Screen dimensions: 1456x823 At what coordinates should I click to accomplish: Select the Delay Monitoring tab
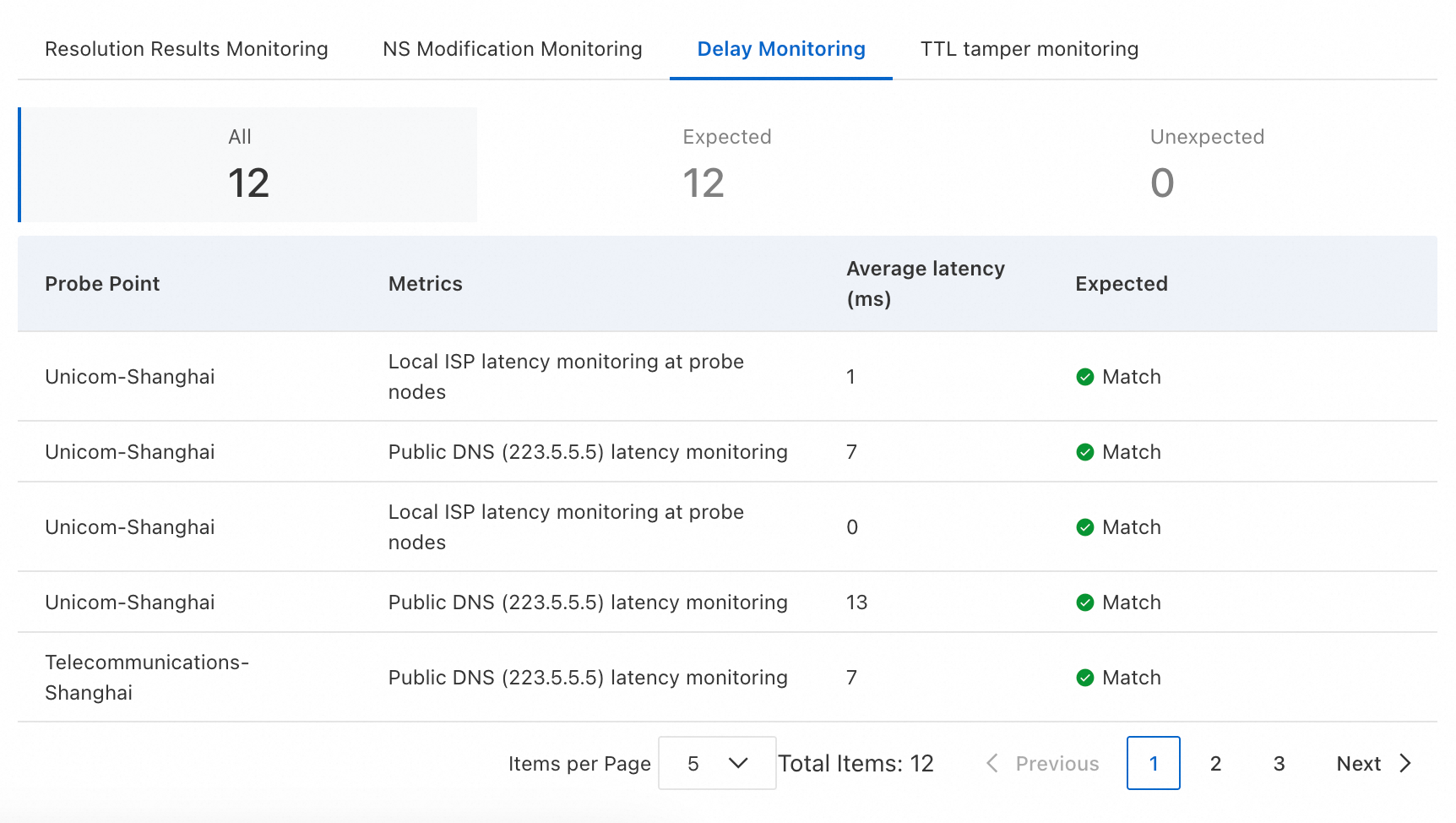point(781,49)
